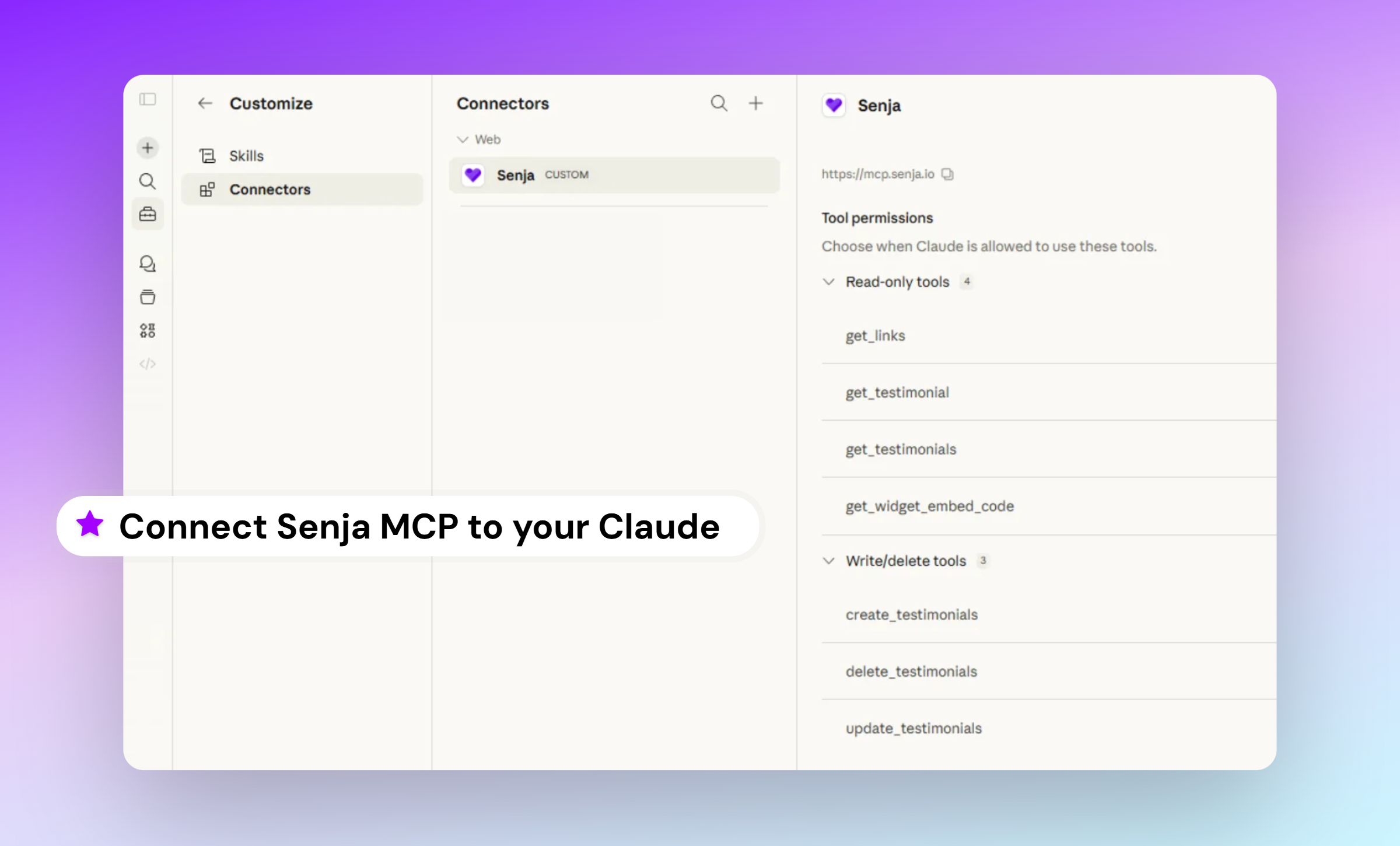Toggle the sidebar panel icon

148,99
